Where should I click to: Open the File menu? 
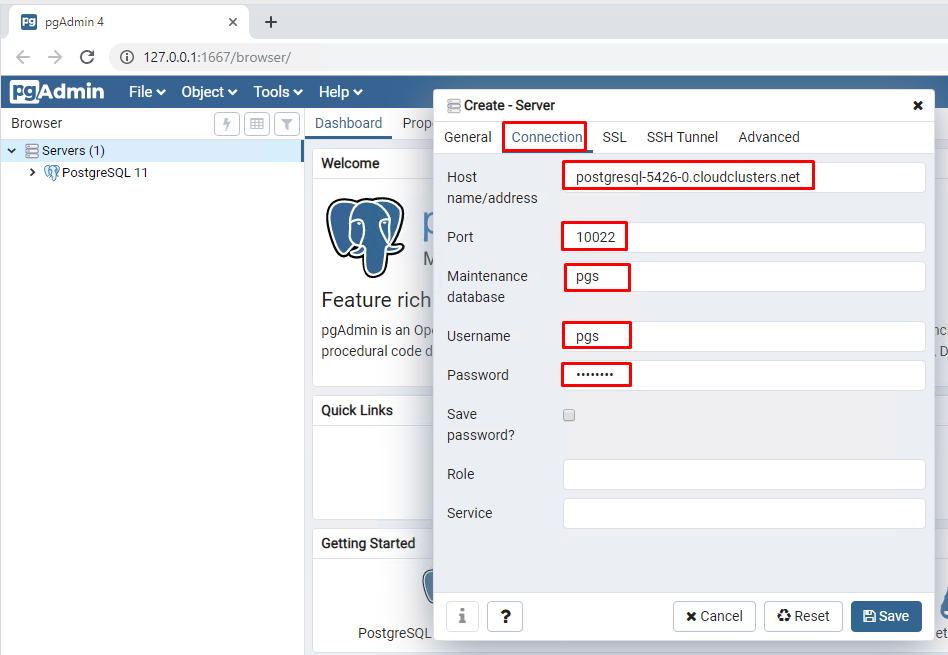[146, 92]
